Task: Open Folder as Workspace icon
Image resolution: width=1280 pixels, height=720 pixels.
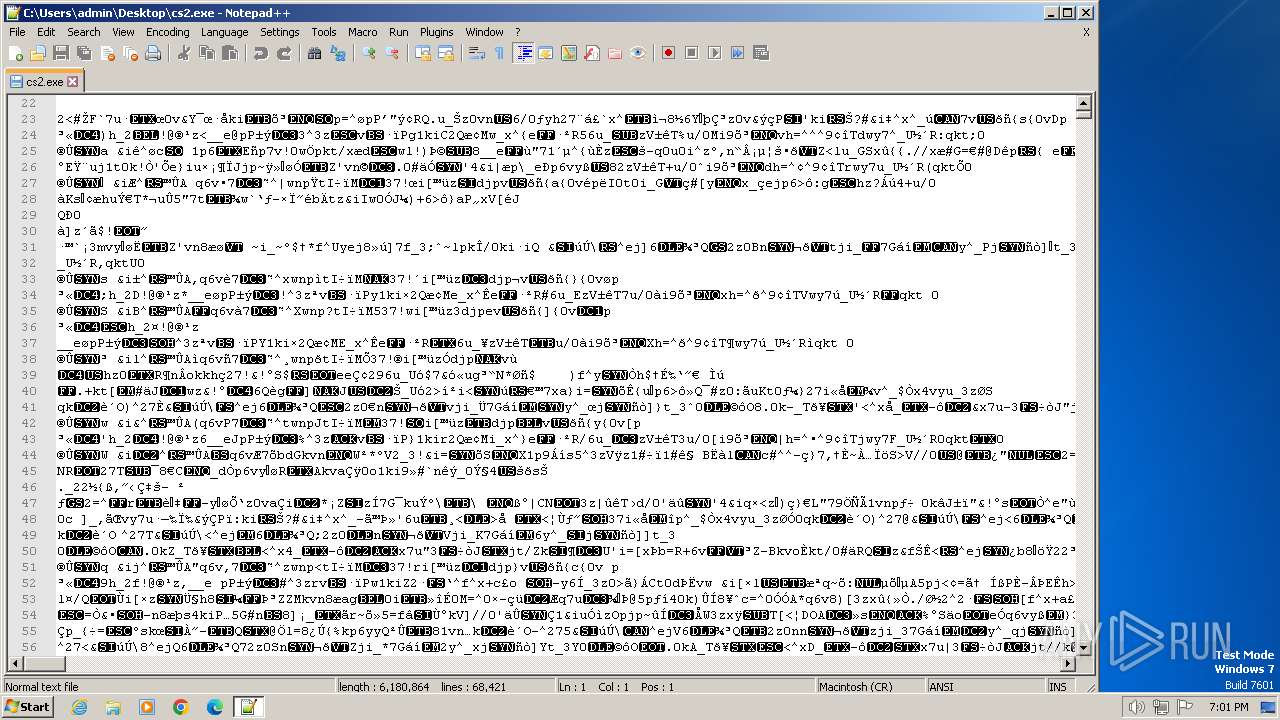Action: click(x=615, y=53)
